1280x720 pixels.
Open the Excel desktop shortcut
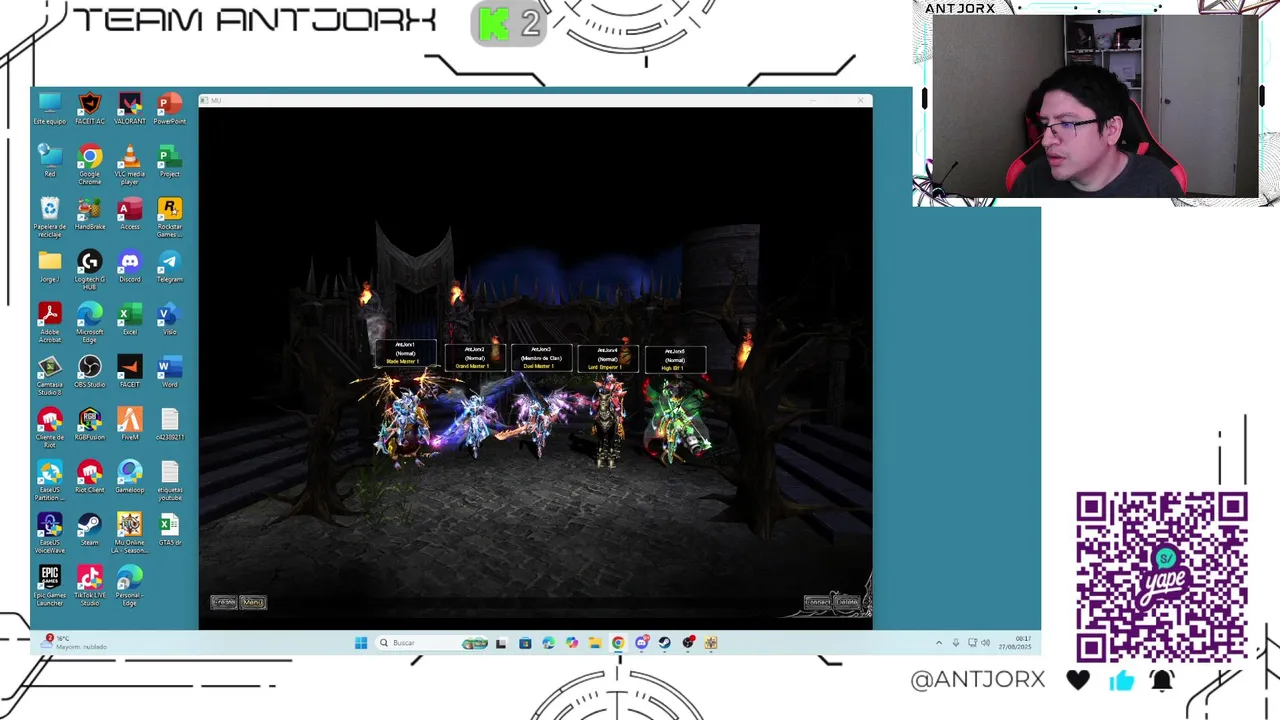[130, 319]
